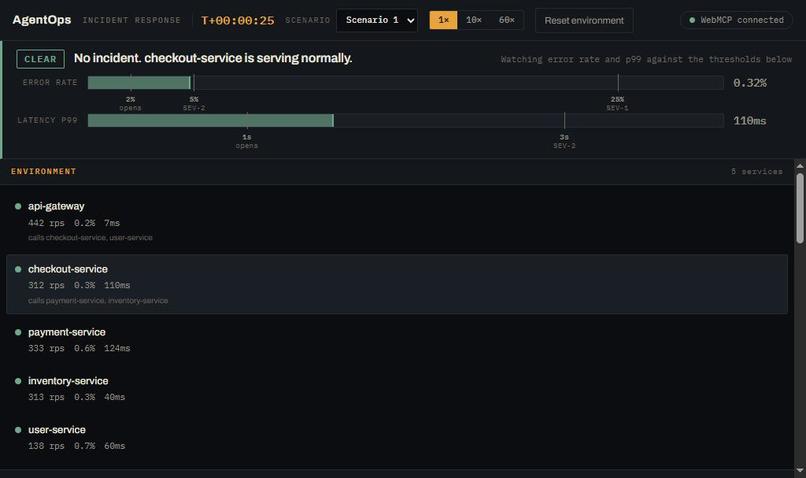Viewport: 806px width, 478px height.
Task: Click the "333 rps" value
Action: [x=46, y=348]
